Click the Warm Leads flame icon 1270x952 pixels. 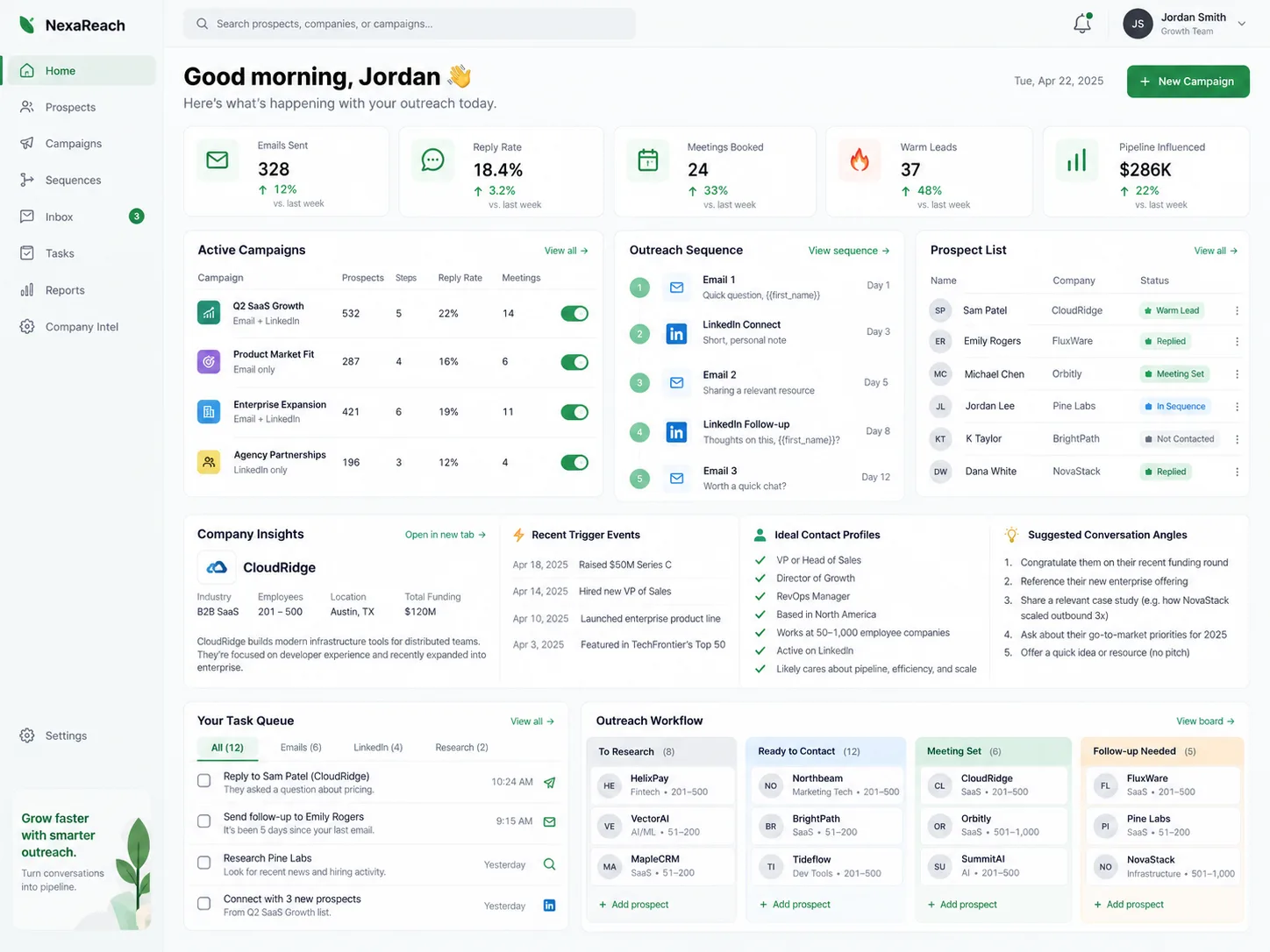(860, 160)
